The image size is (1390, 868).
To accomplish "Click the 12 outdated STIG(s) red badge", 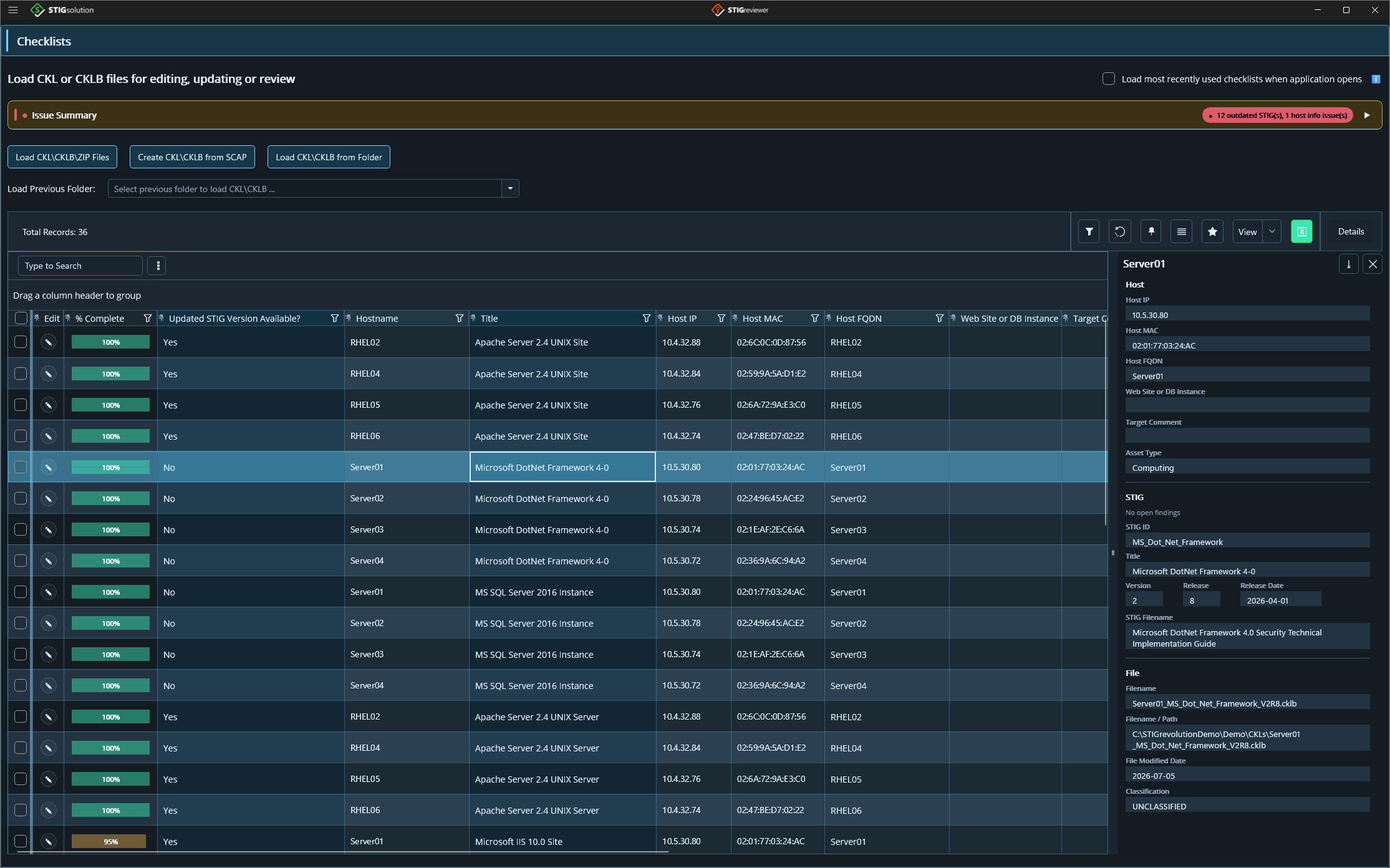I will (x=1278, y=115).
